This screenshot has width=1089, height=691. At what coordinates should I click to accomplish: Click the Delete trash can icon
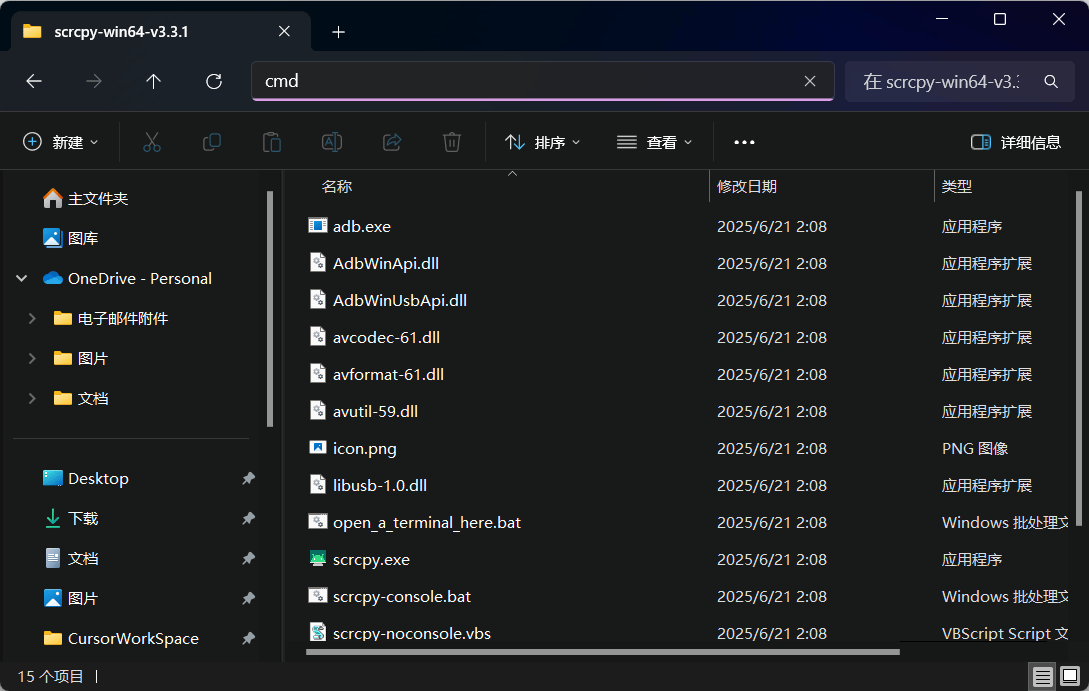pos(452,142)
